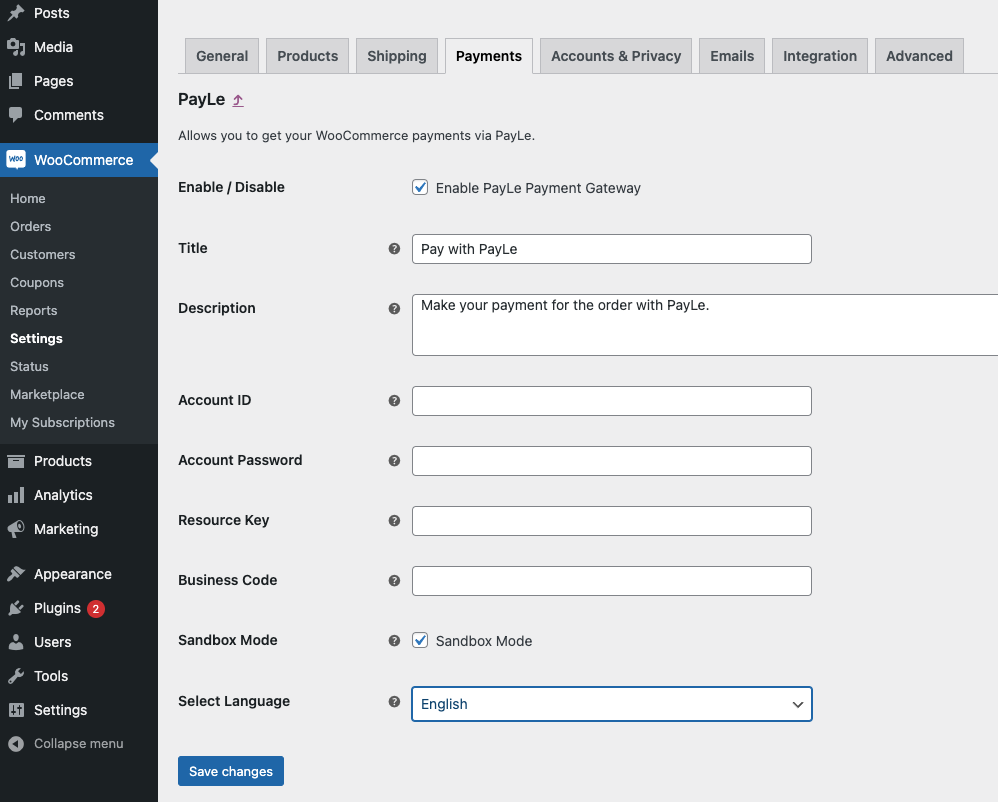This screenshot has height=802, width=998.
Task: Click the Products archive box icon
Action: click(16, 461)
